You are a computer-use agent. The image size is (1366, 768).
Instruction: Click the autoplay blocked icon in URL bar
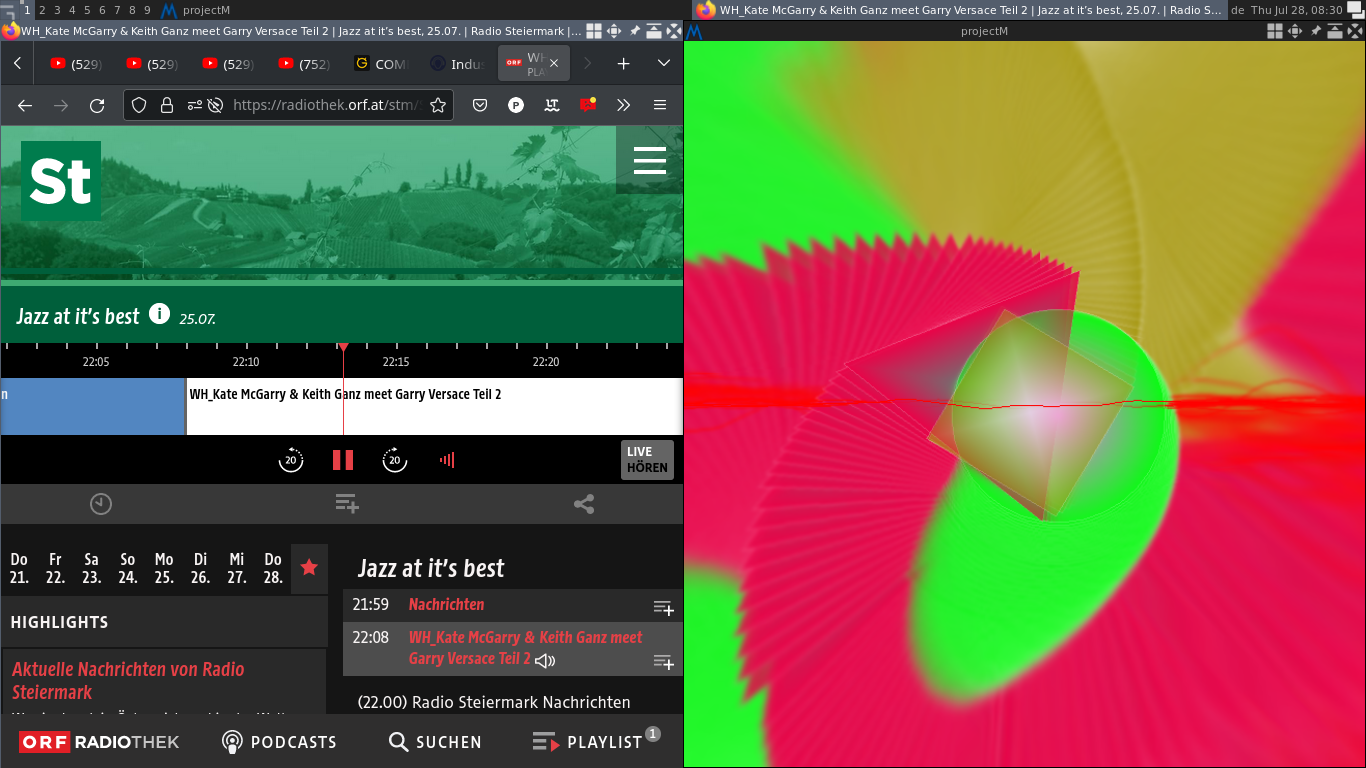[x=215, y=105]
